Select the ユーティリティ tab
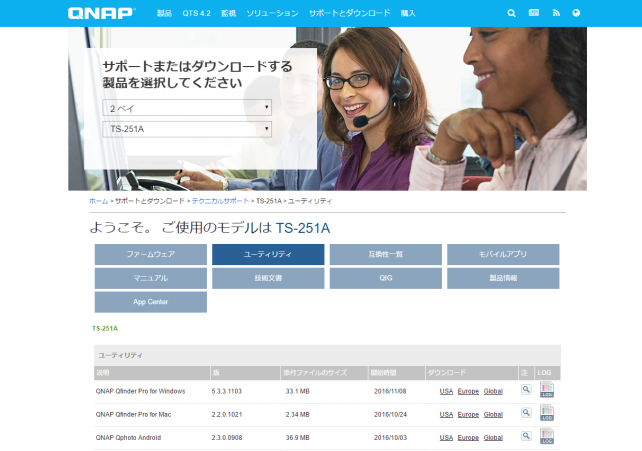 point(268,255)
